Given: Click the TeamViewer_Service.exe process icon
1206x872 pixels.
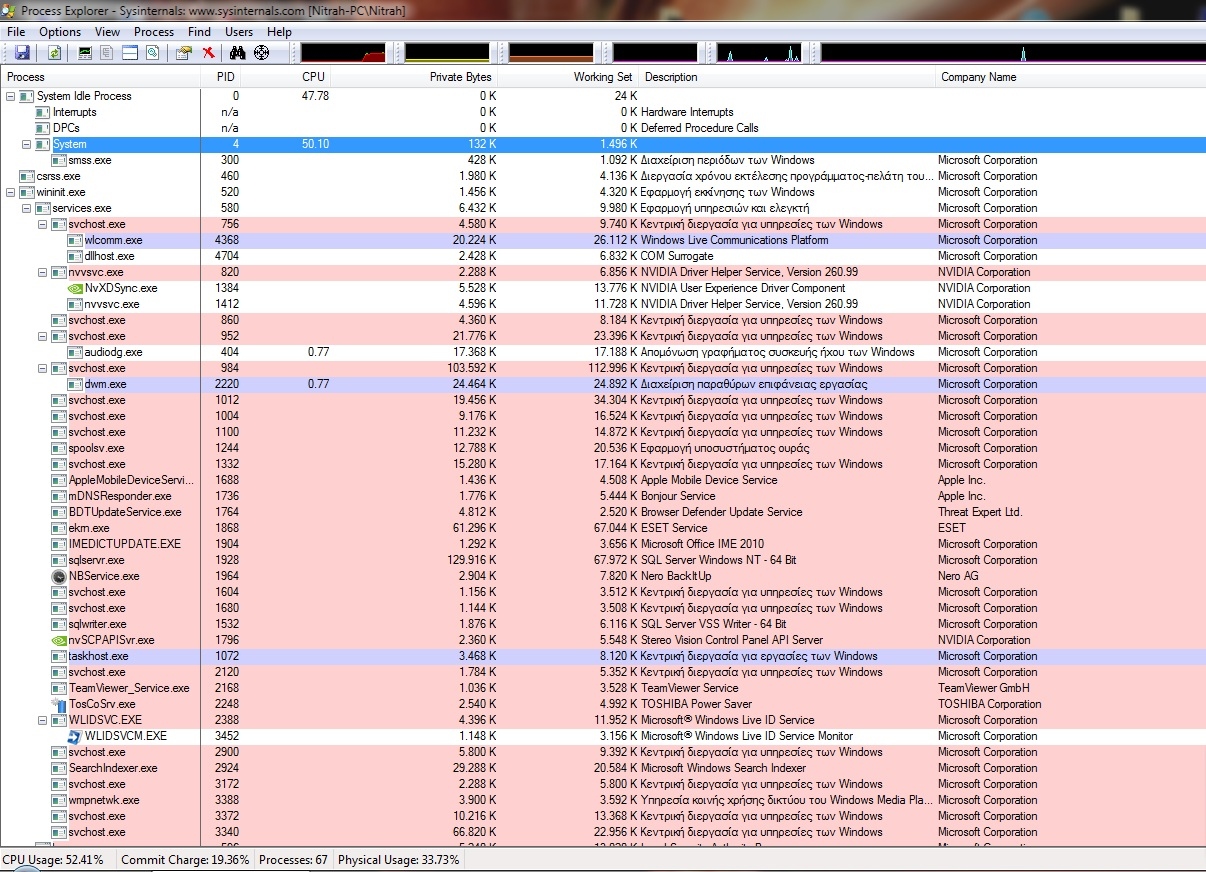Looking at the screenshot, I should (x=59, y=688).
